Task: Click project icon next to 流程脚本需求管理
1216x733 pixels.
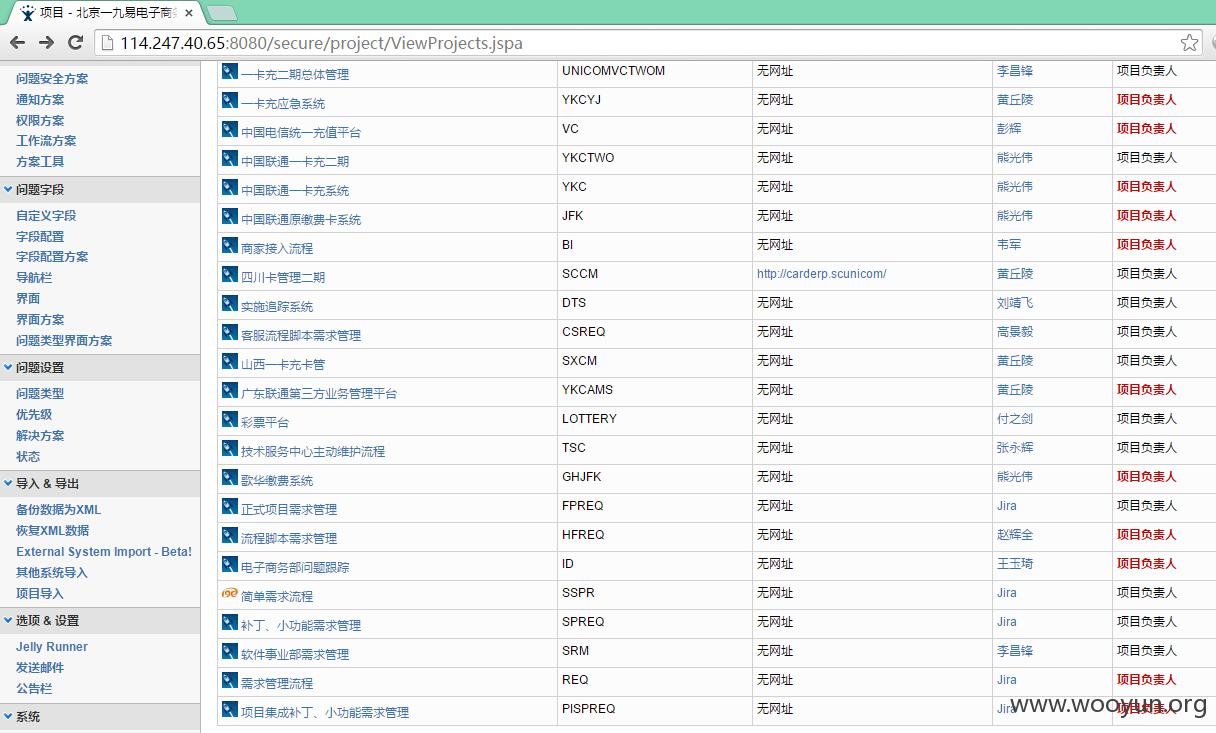Action: coord(229,536)
